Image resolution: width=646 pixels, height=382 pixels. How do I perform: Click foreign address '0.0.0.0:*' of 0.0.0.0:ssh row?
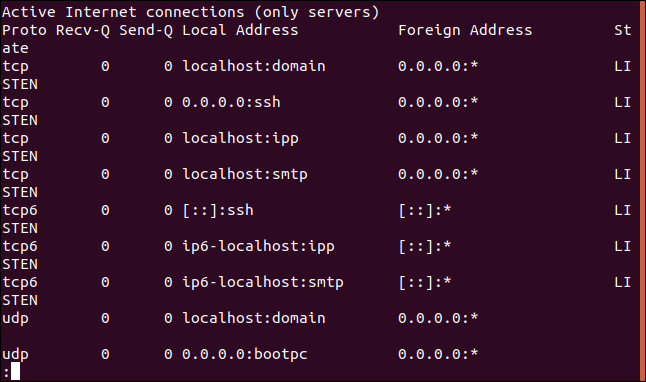[438, 102]
